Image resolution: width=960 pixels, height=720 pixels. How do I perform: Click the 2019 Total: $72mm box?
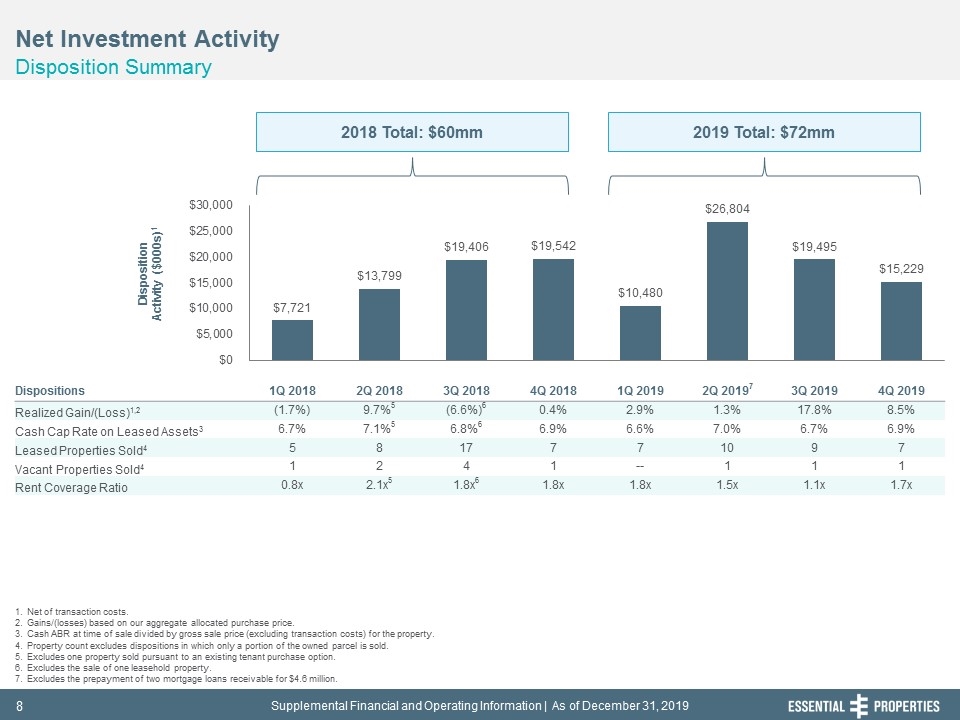764,132
